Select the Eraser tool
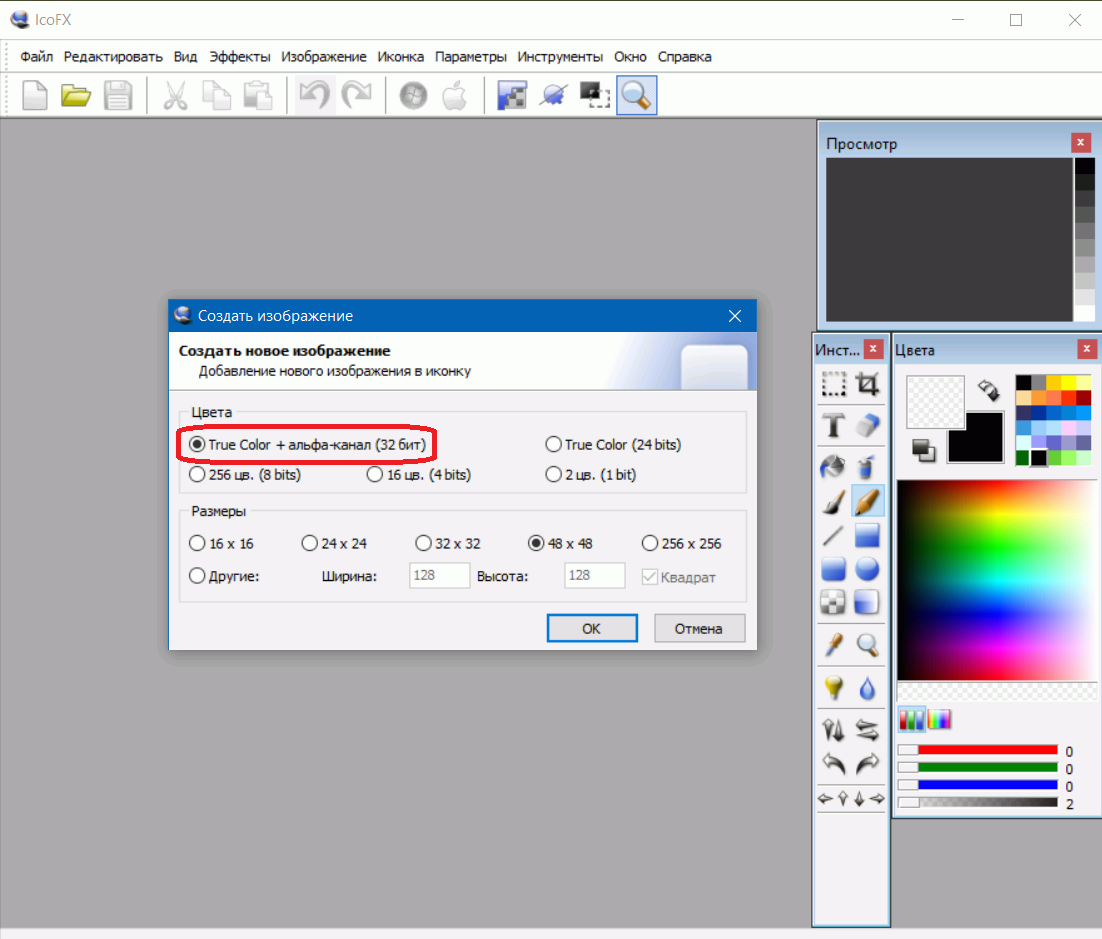The height and width of the screenshot is (939, 1102). [x=867, y=426]
